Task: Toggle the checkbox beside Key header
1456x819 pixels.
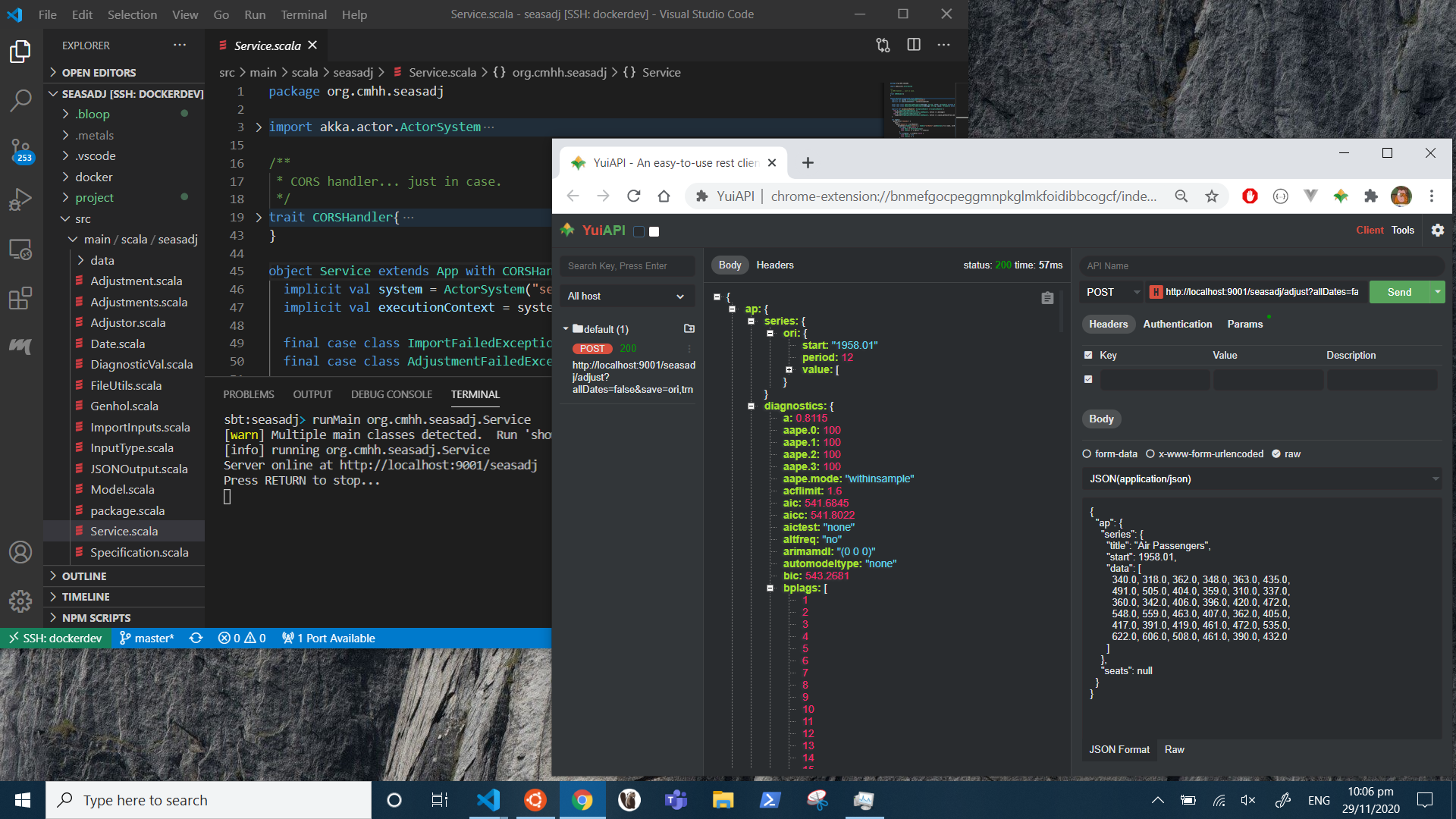Action: [x=1088, y=355]
